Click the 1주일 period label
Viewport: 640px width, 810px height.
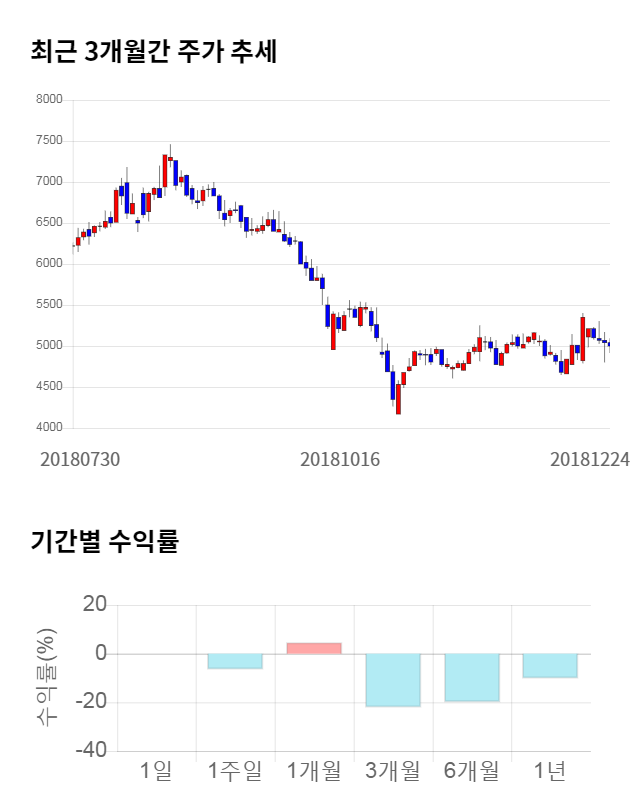[235, 771]
